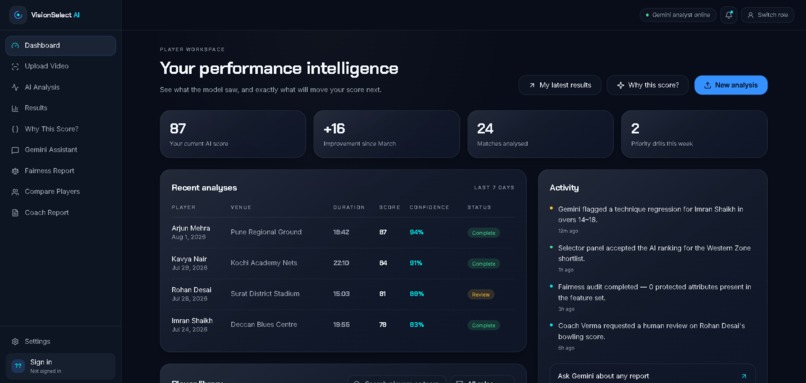The height and width of the screenshot is (383, 806).
Task: Start a New analysis
Action: (730, 85)
